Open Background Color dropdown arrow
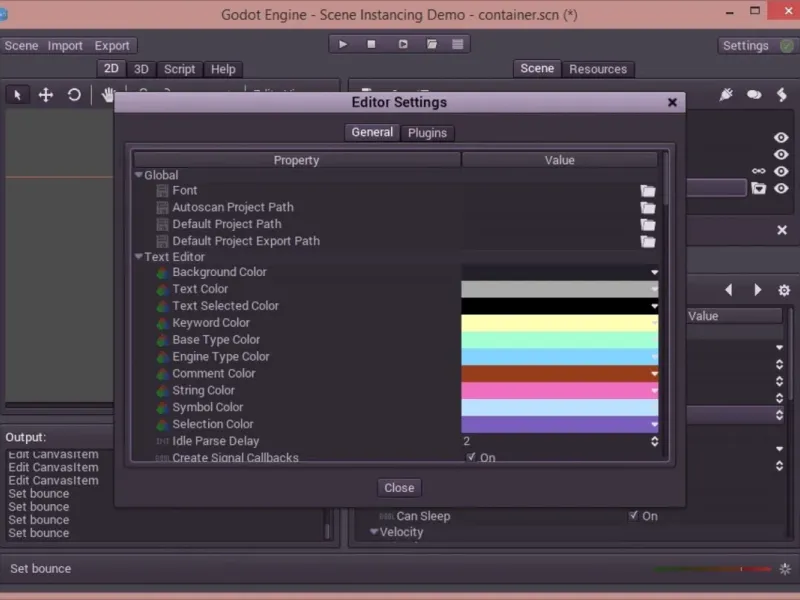Viewport: 800px width, 600px height. (654, 272)
